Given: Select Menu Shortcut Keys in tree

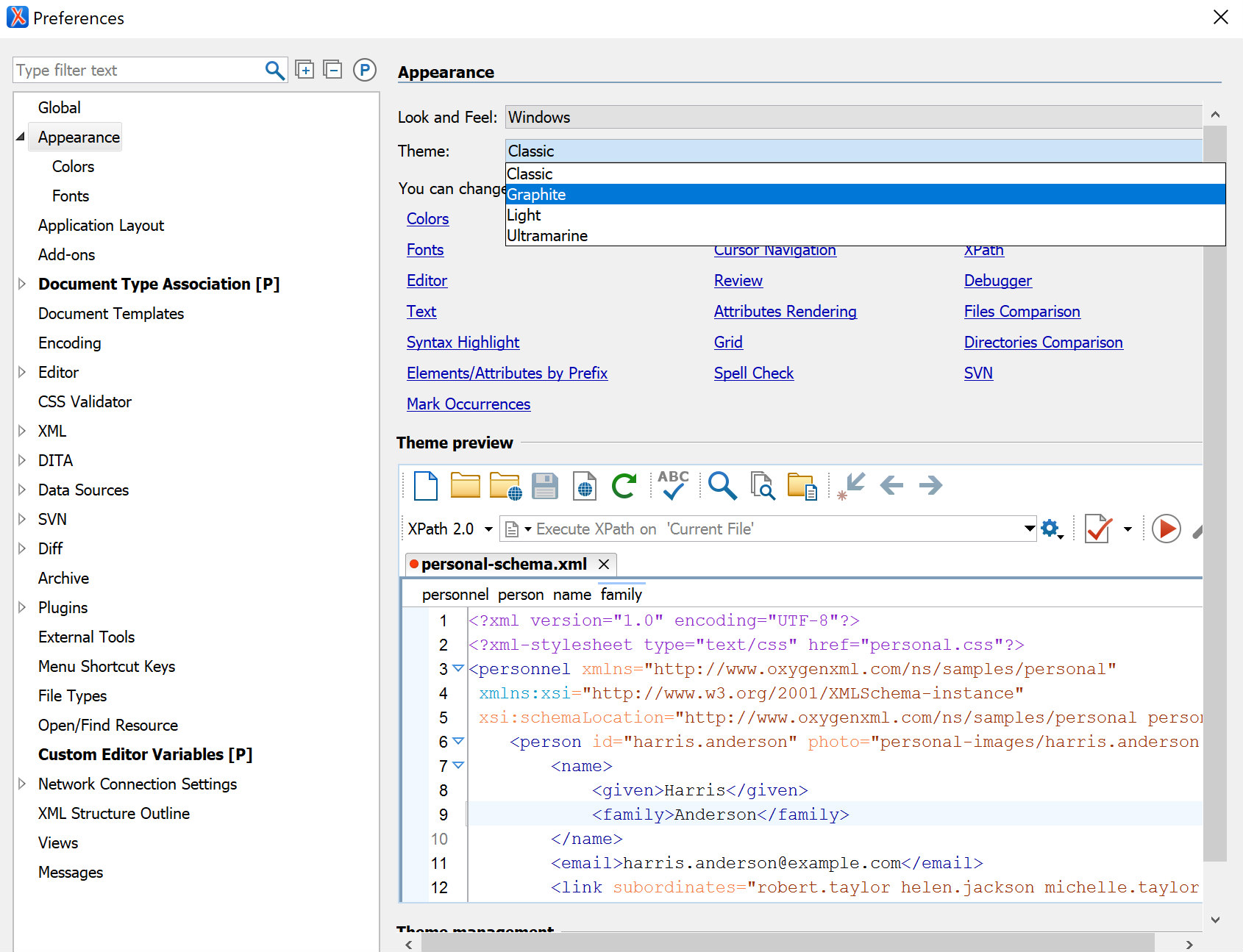Looking at the screenshot, I should 107,666.
